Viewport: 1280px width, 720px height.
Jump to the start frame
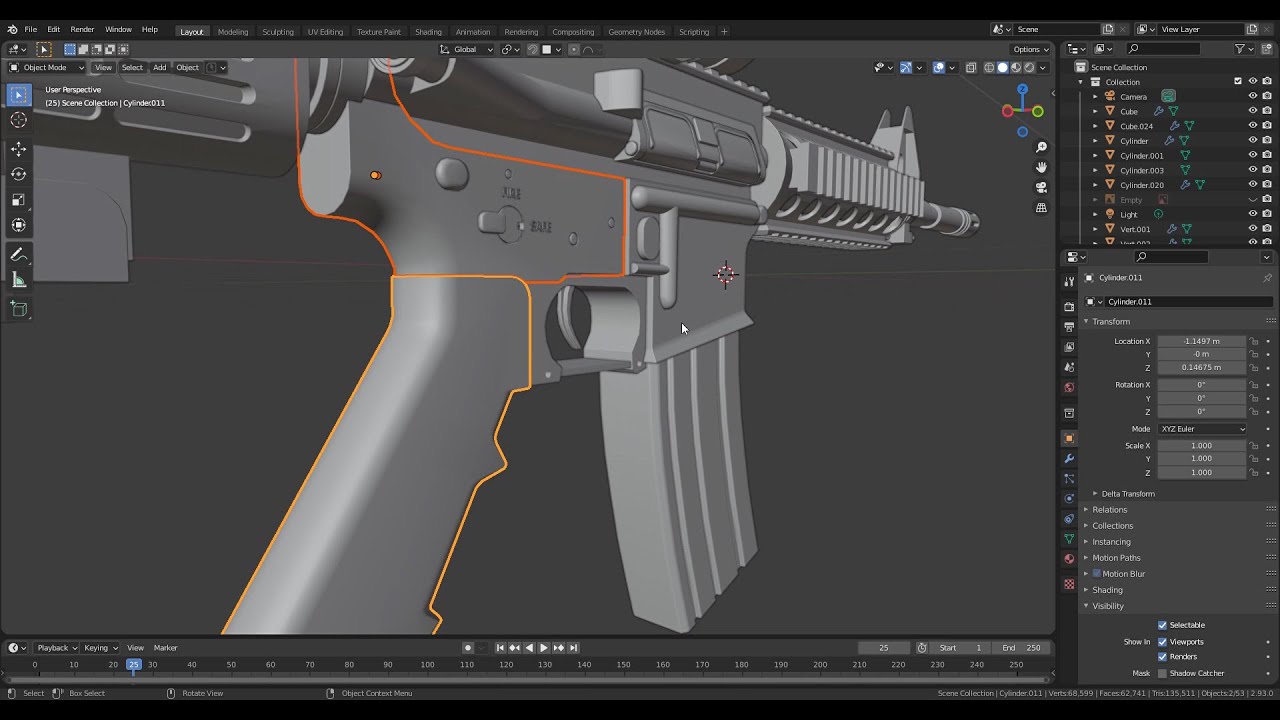pos(500,648)
